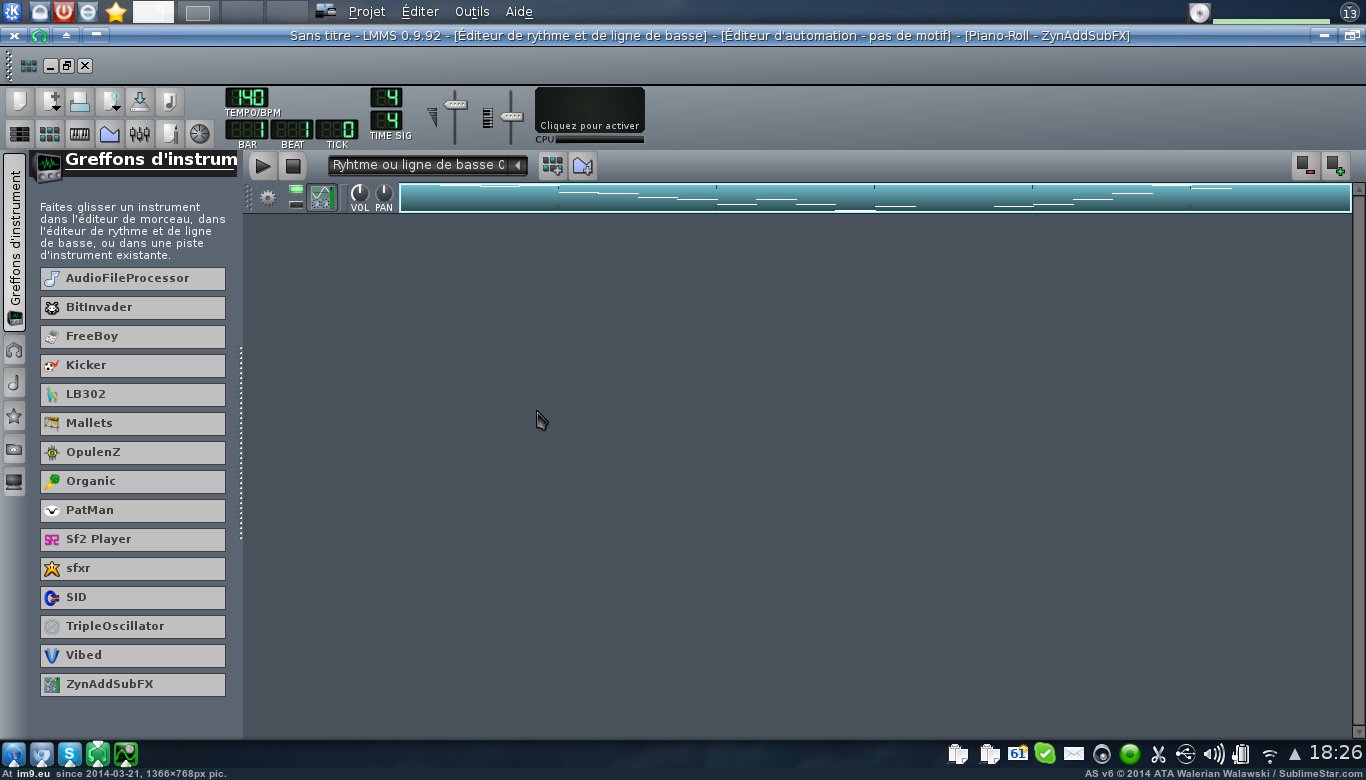The width and height of the screenshot is (1366, 780).
Task: Show the Piano Roll editor
Action: click(79, 134)
